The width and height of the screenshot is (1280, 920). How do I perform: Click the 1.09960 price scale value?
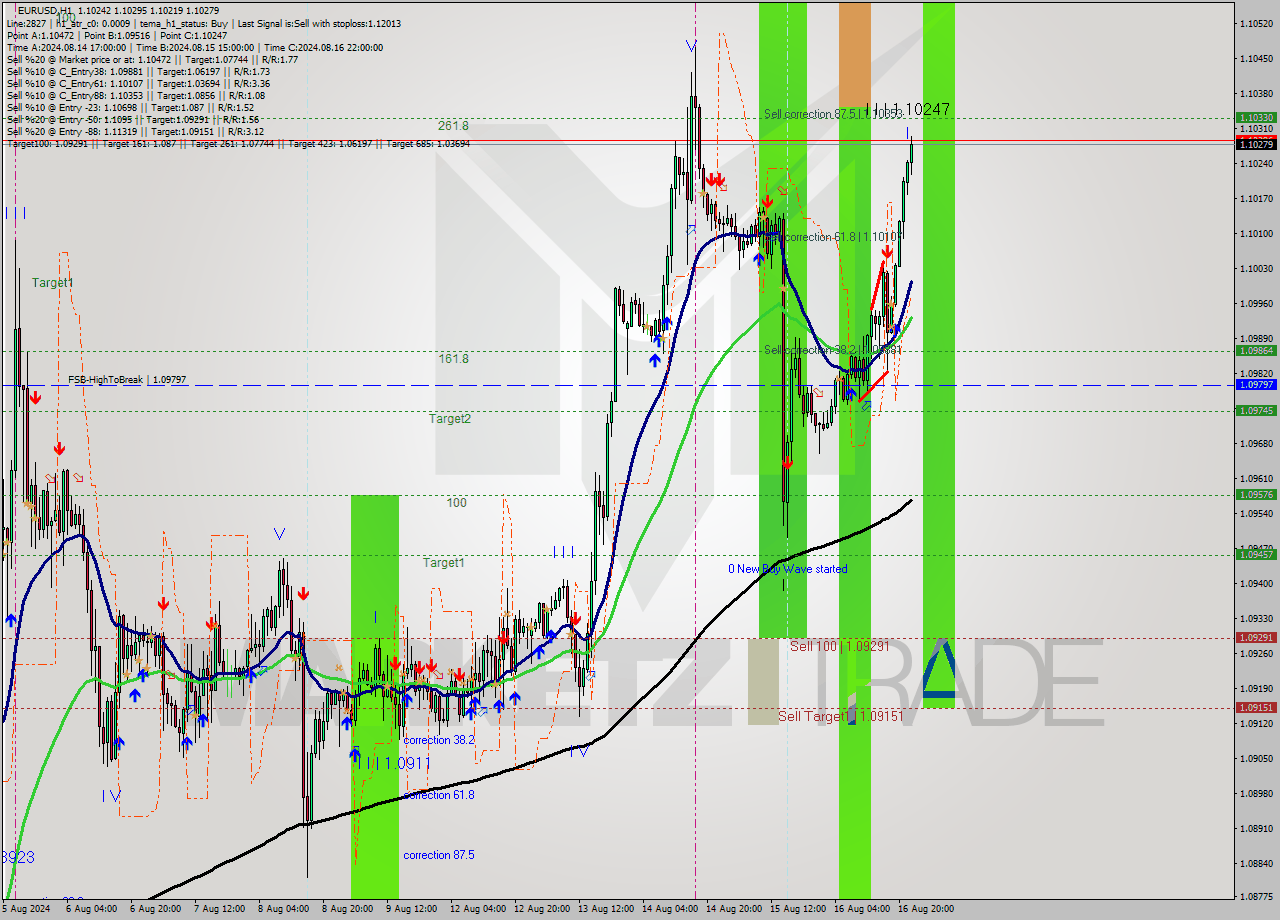pos(1256,303)
